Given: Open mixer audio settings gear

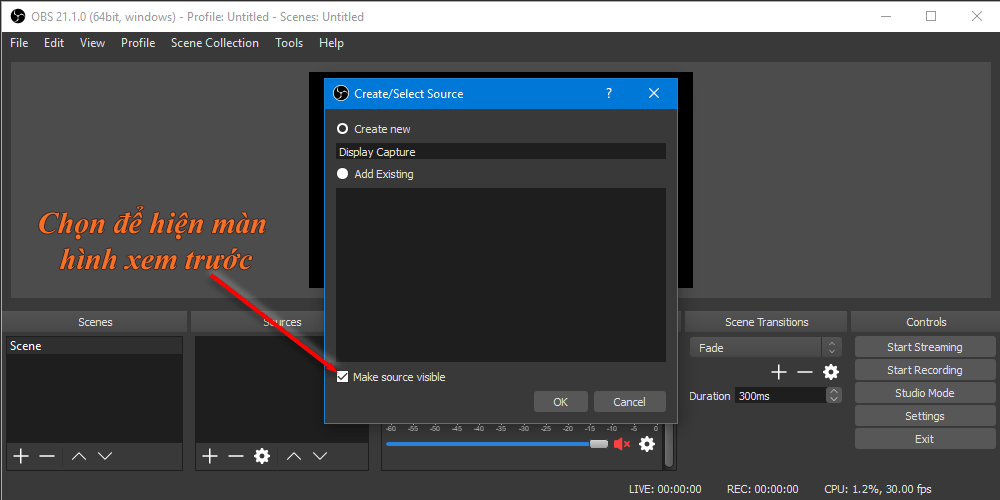Looking at the screenshot, I should click(647, 444).
